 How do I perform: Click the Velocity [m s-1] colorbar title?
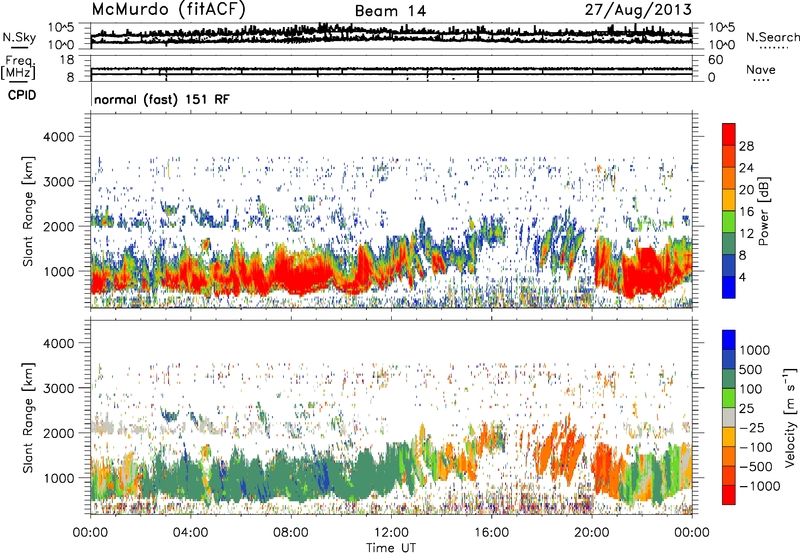(790, 417)
